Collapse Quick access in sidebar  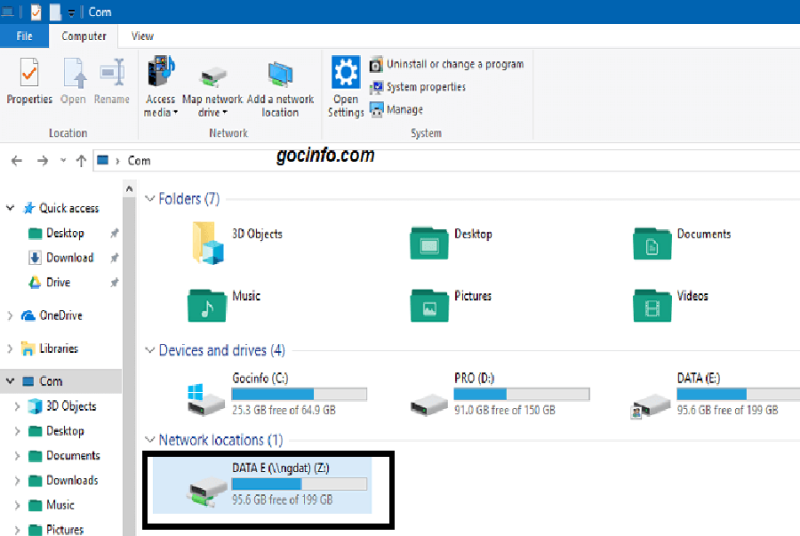coord(10,208)
